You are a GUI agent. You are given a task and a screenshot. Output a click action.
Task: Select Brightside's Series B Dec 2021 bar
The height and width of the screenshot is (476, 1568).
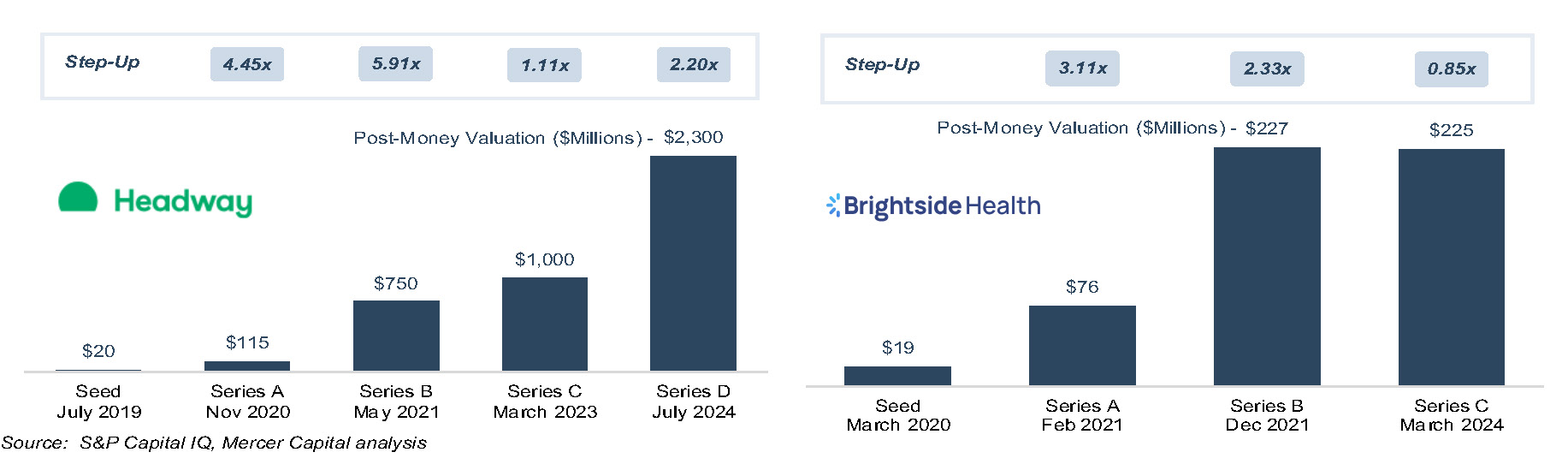pos(1267,266)
